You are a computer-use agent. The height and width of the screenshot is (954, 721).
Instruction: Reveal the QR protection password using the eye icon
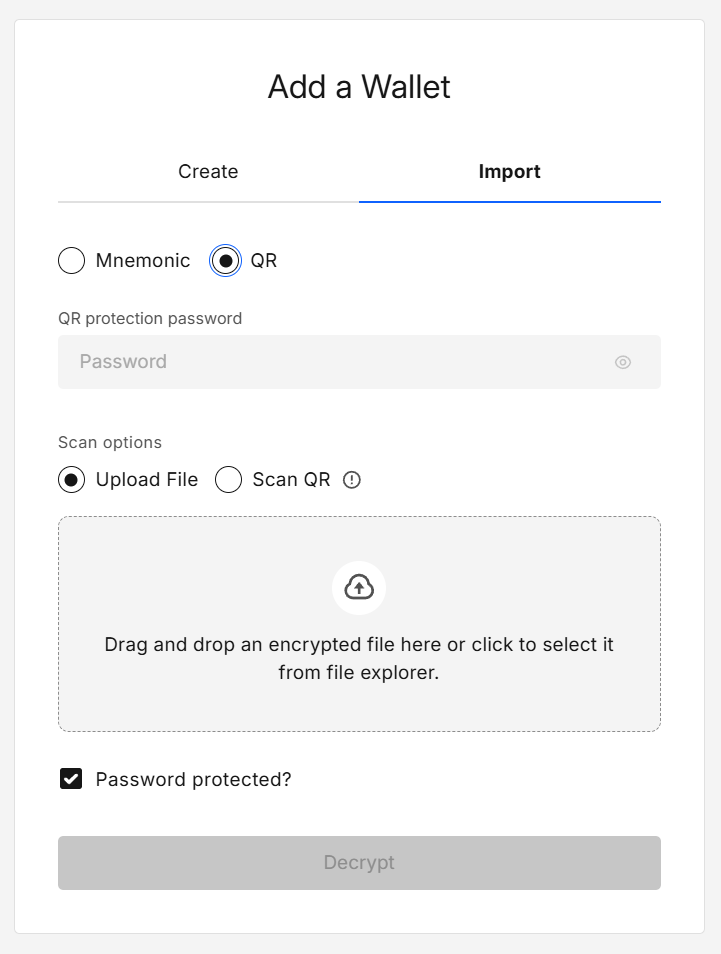click(x=622, y=362)
